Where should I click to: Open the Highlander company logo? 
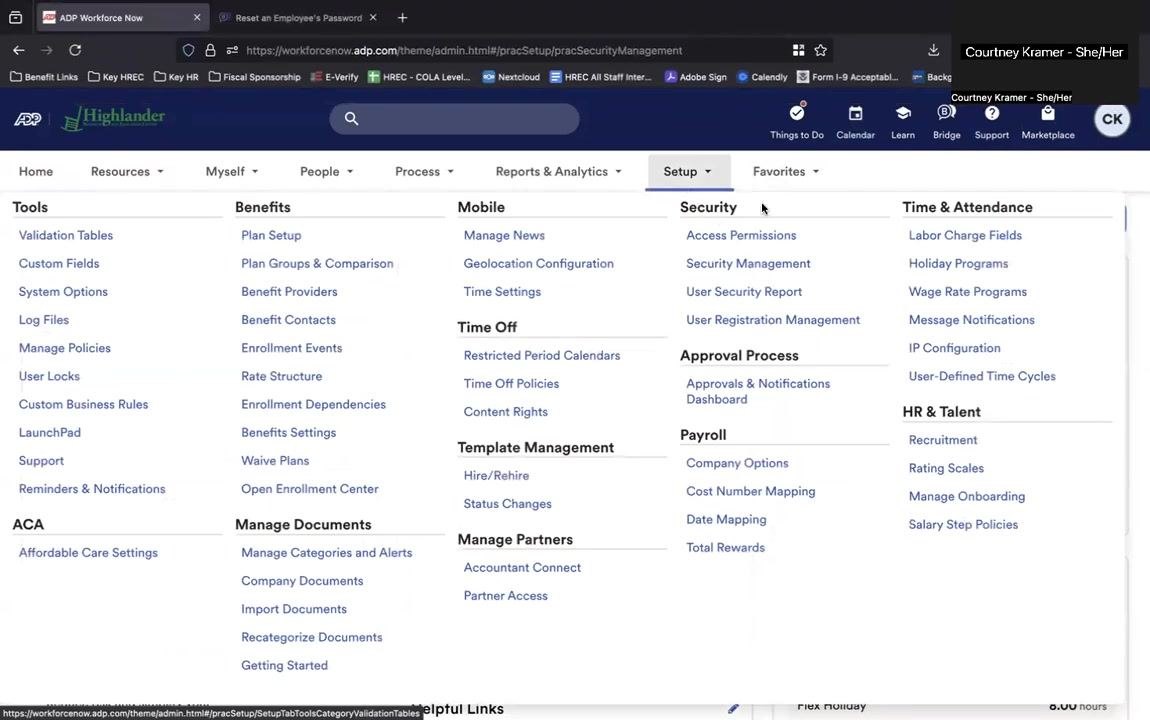tap(114, 119)
